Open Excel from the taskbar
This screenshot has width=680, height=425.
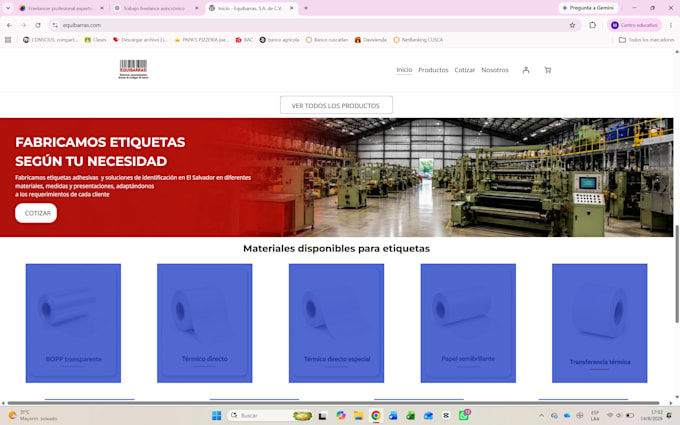pyautogui.click(x=411, y=415)
